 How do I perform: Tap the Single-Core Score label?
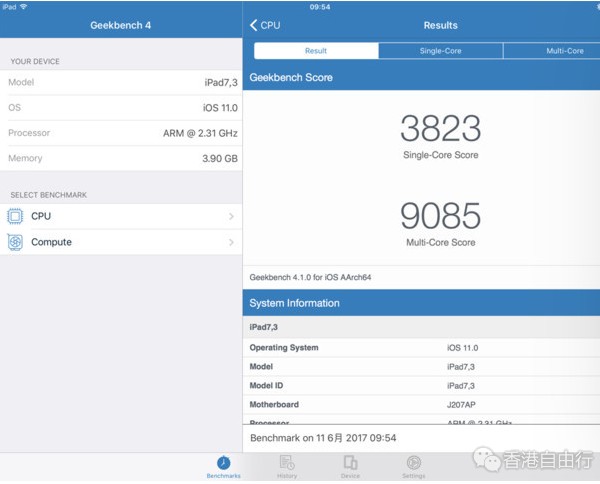coord(440,155)
